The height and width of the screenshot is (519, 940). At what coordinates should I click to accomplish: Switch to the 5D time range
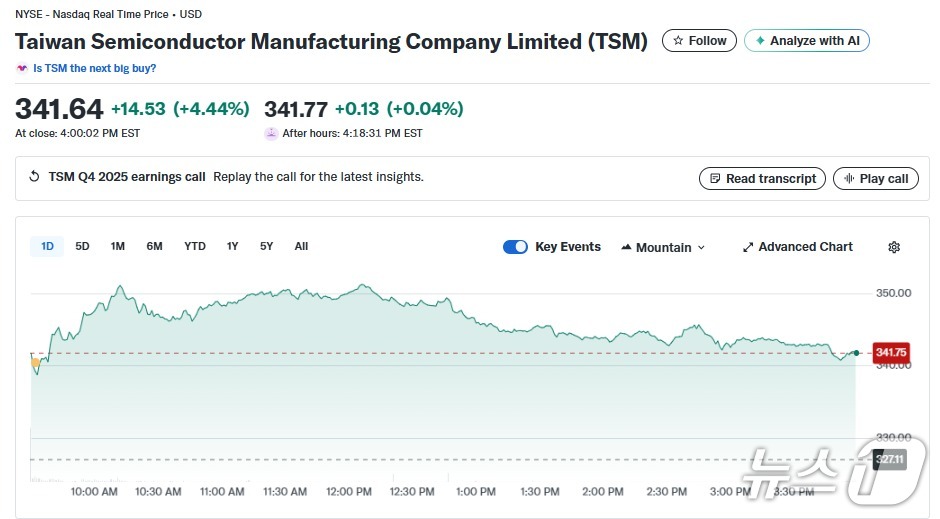(x=82, y=246)
